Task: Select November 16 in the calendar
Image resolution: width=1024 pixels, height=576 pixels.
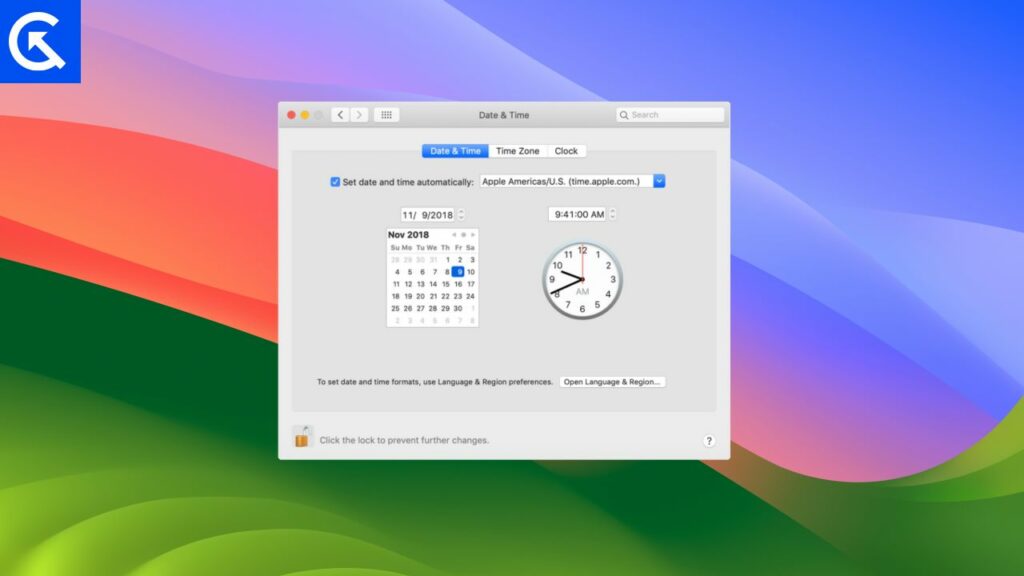Action: coord(459,284)
